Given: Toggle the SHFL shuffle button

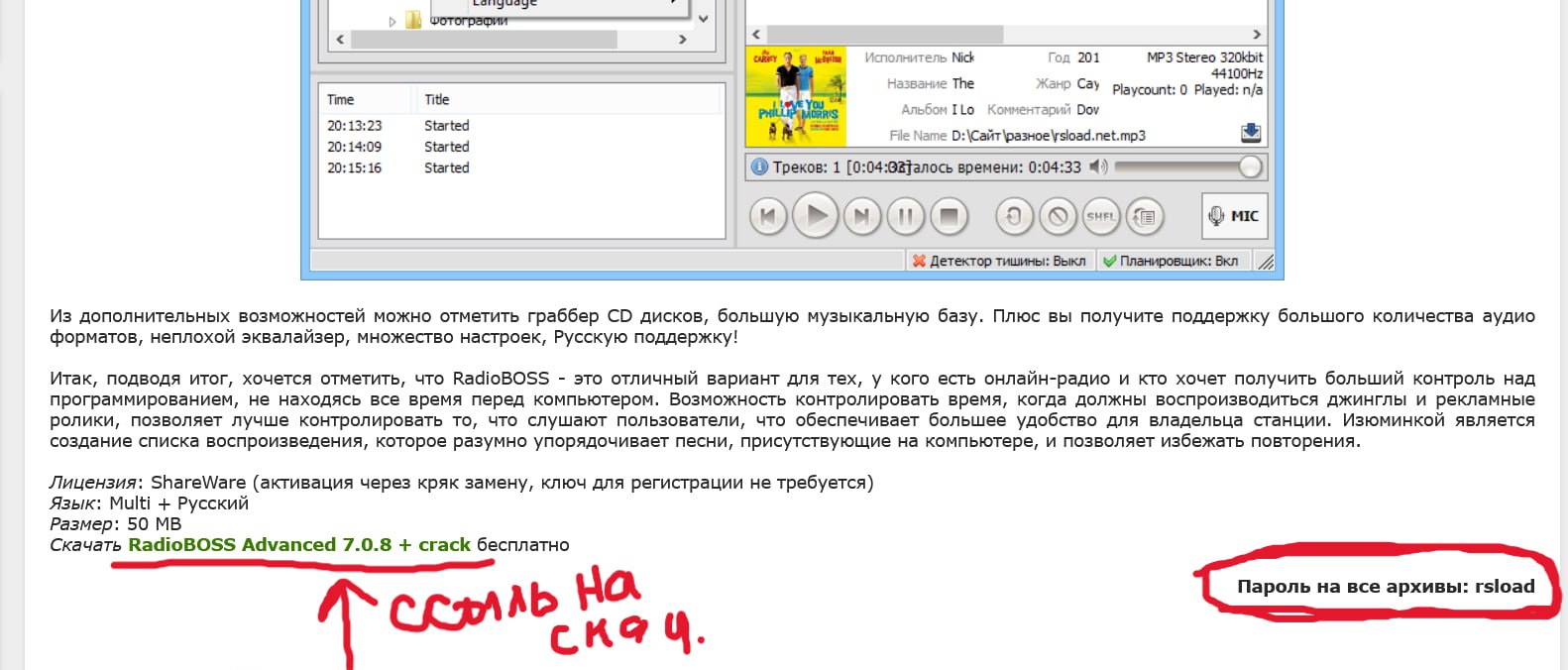Looking at the screenshot, I should (x=1101, y=216).
